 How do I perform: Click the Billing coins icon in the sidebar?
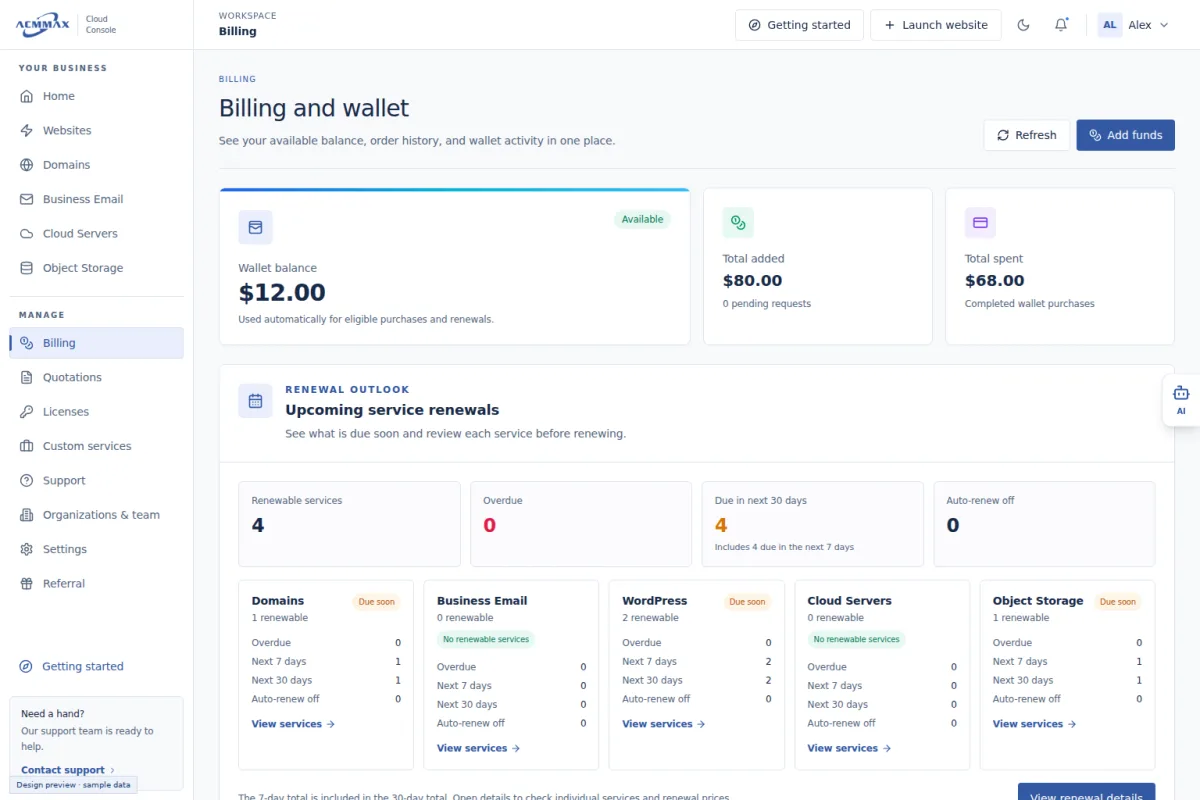point(27,343)
